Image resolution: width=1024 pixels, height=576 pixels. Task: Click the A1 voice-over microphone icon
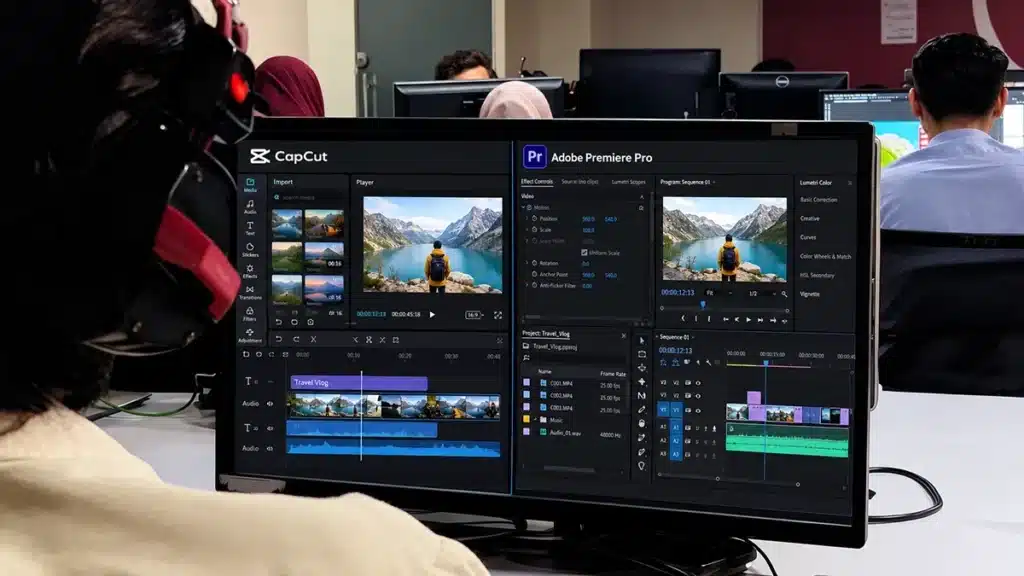[714, 428]
